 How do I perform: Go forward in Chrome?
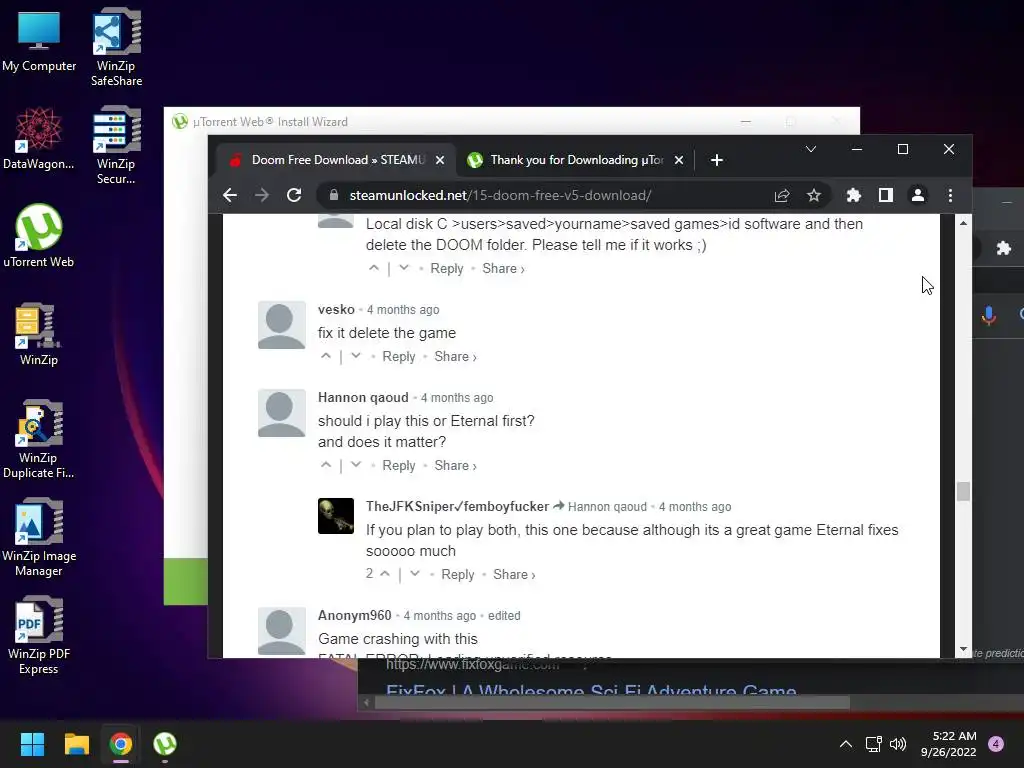tap(262, 195)
